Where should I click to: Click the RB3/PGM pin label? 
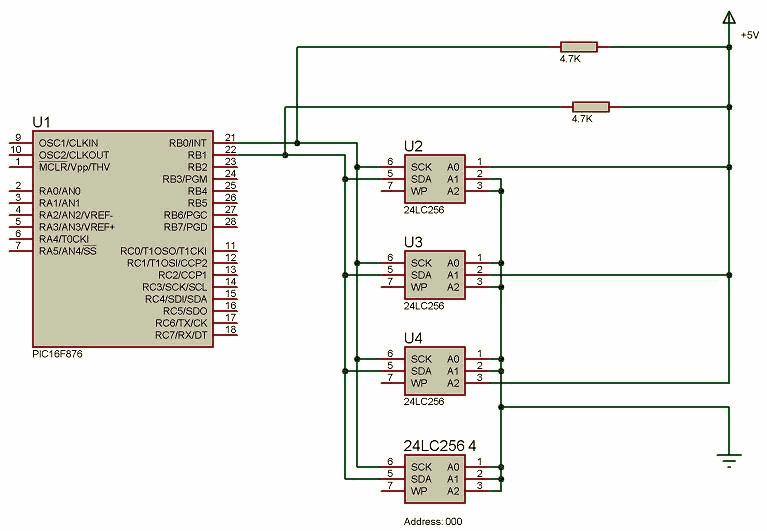(x=185, y=179)
